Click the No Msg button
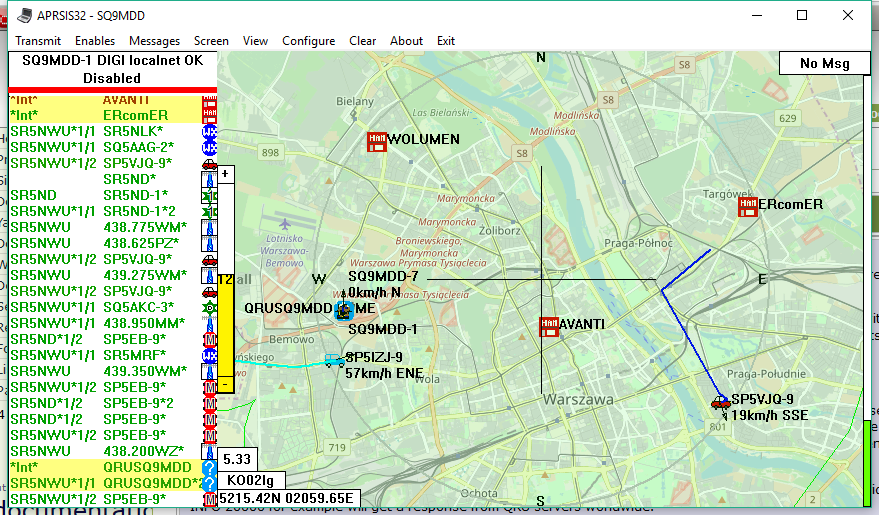This screenshot has height=515, width=879. 824,64
